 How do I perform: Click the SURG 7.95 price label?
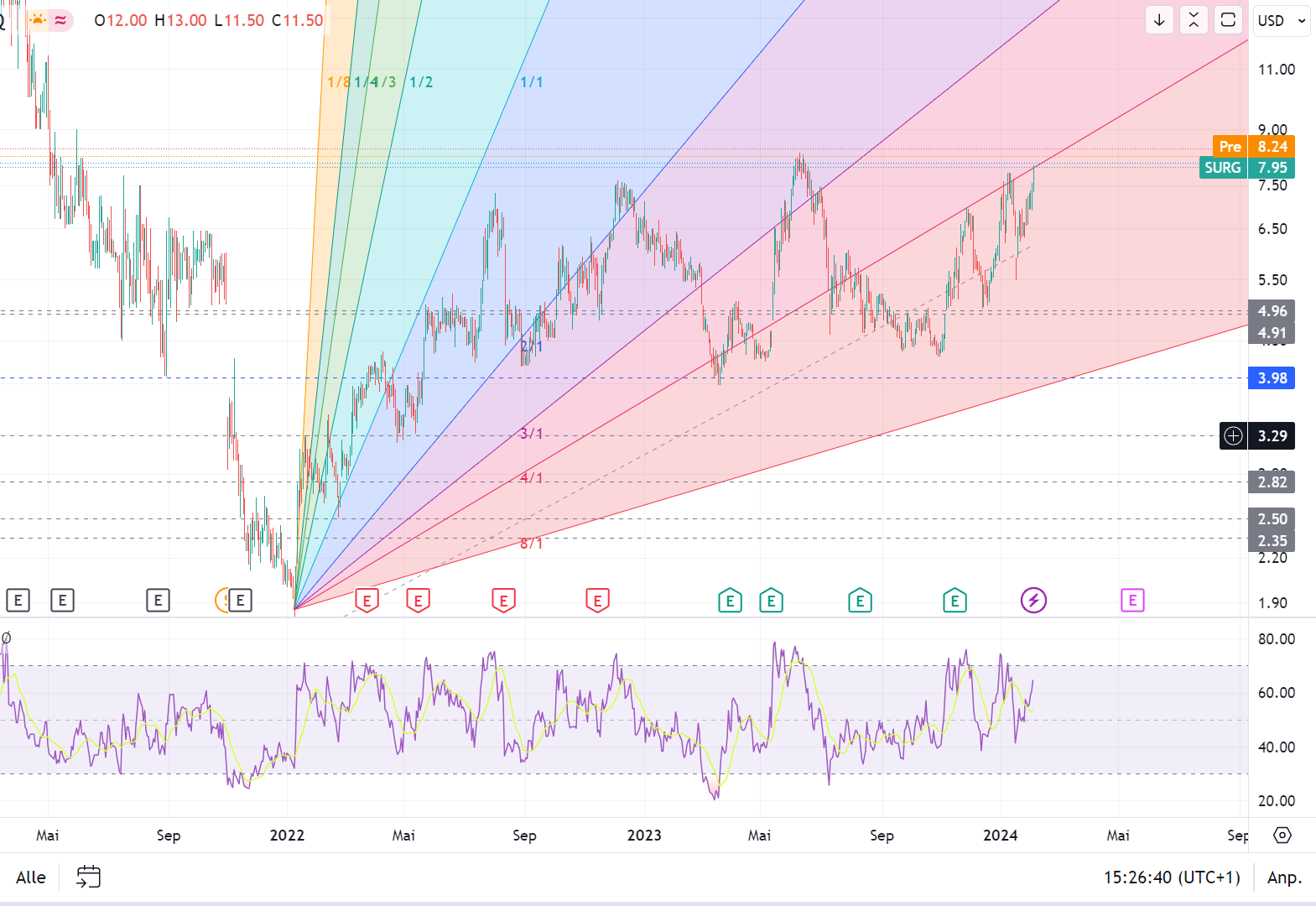[x=1247, y=168]
